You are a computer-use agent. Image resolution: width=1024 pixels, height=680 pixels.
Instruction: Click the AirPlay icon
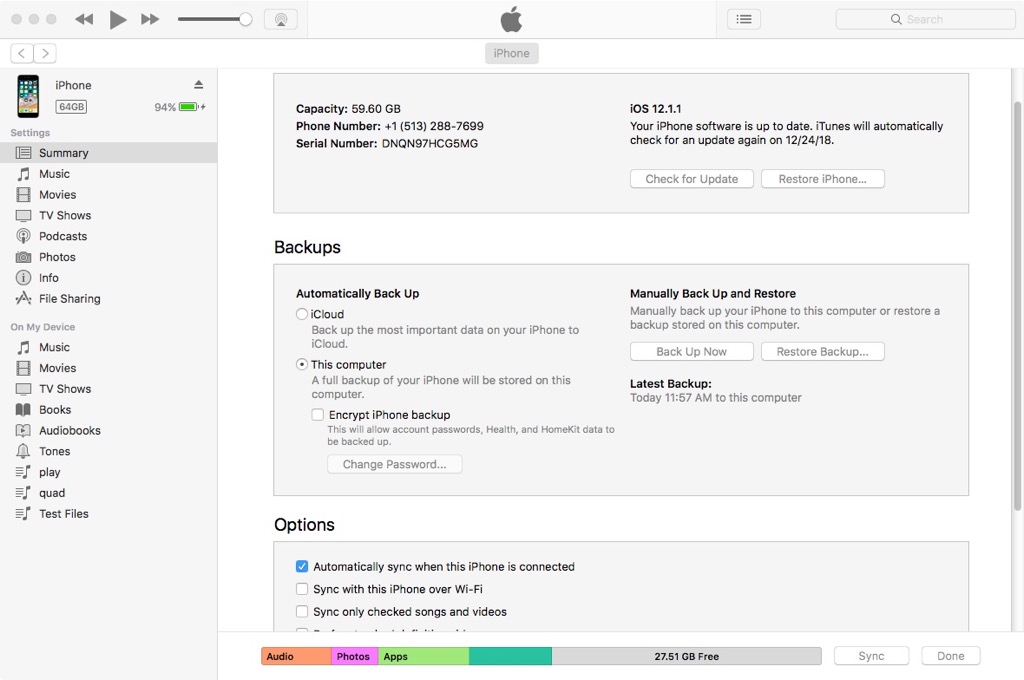280,19
